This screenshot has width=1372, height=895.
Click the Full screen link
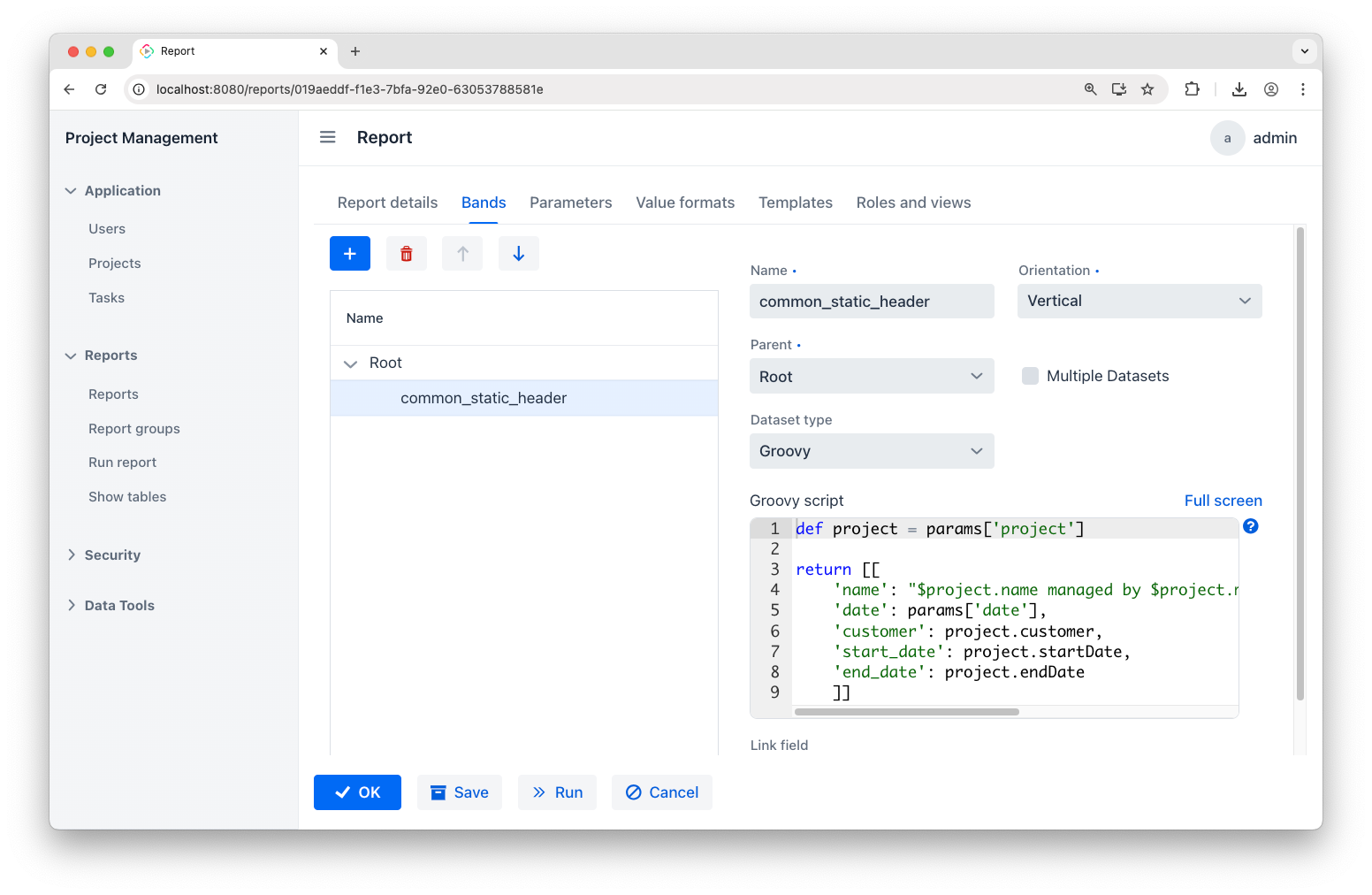[x=1223, y=501]
